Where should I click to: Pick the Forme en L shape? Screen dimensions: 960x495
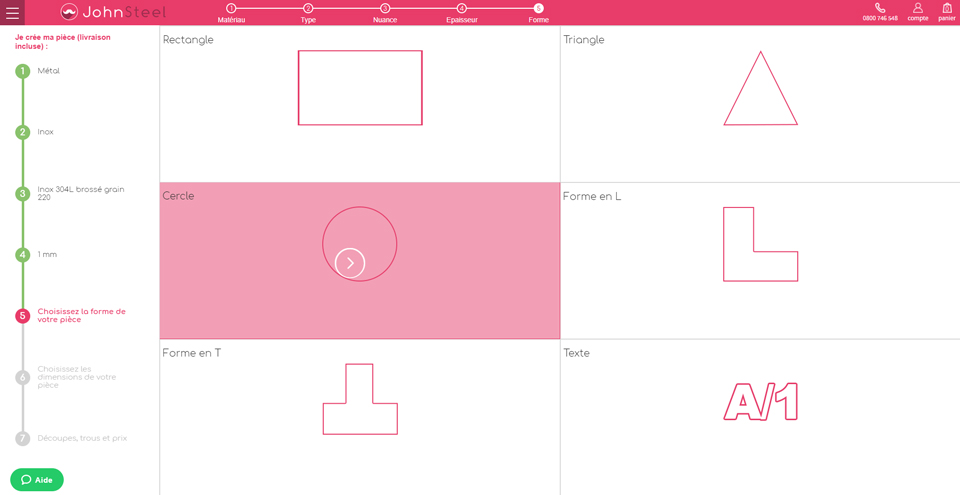coord(760,244)
